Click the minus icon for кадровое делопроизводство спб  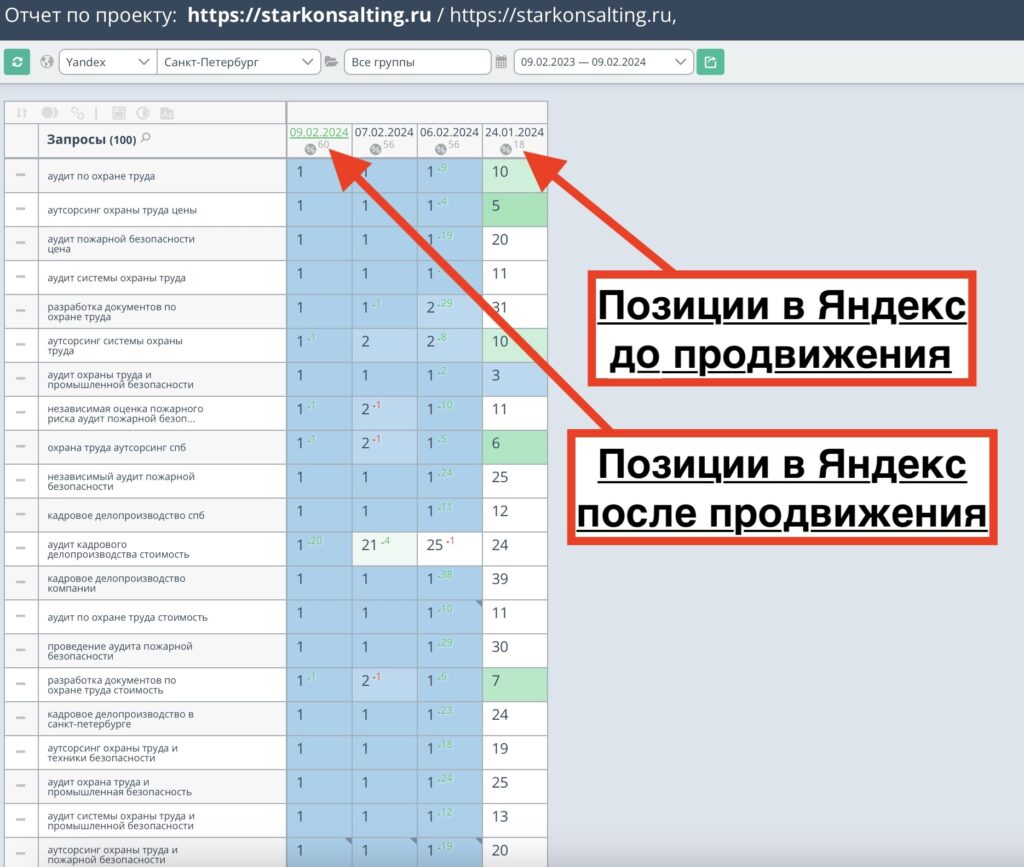(21, 514)
